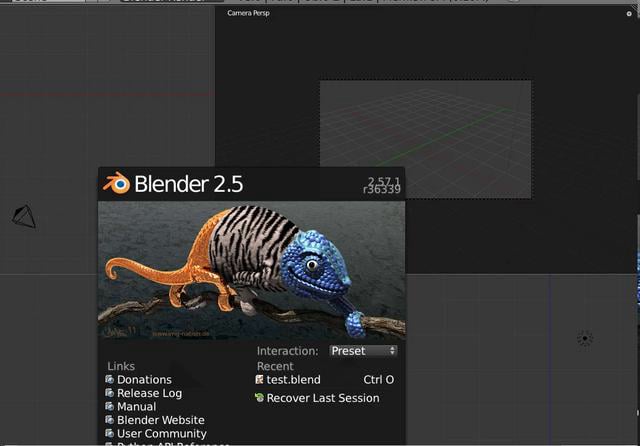Viewport: 640px width, 446px height.
Task: Click the chameleon splash image
Action: click(x=251, y=270)
